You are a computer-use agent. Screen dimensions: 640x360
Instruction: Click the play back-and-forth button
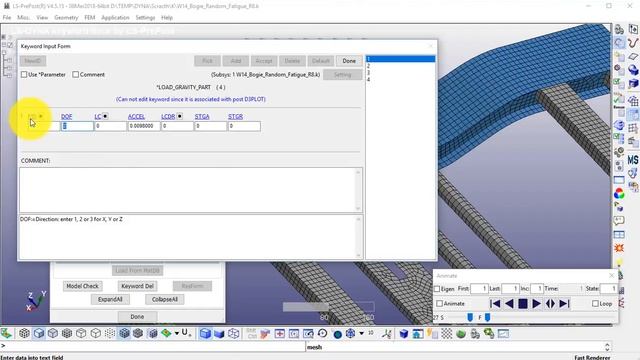pos(550,304)
